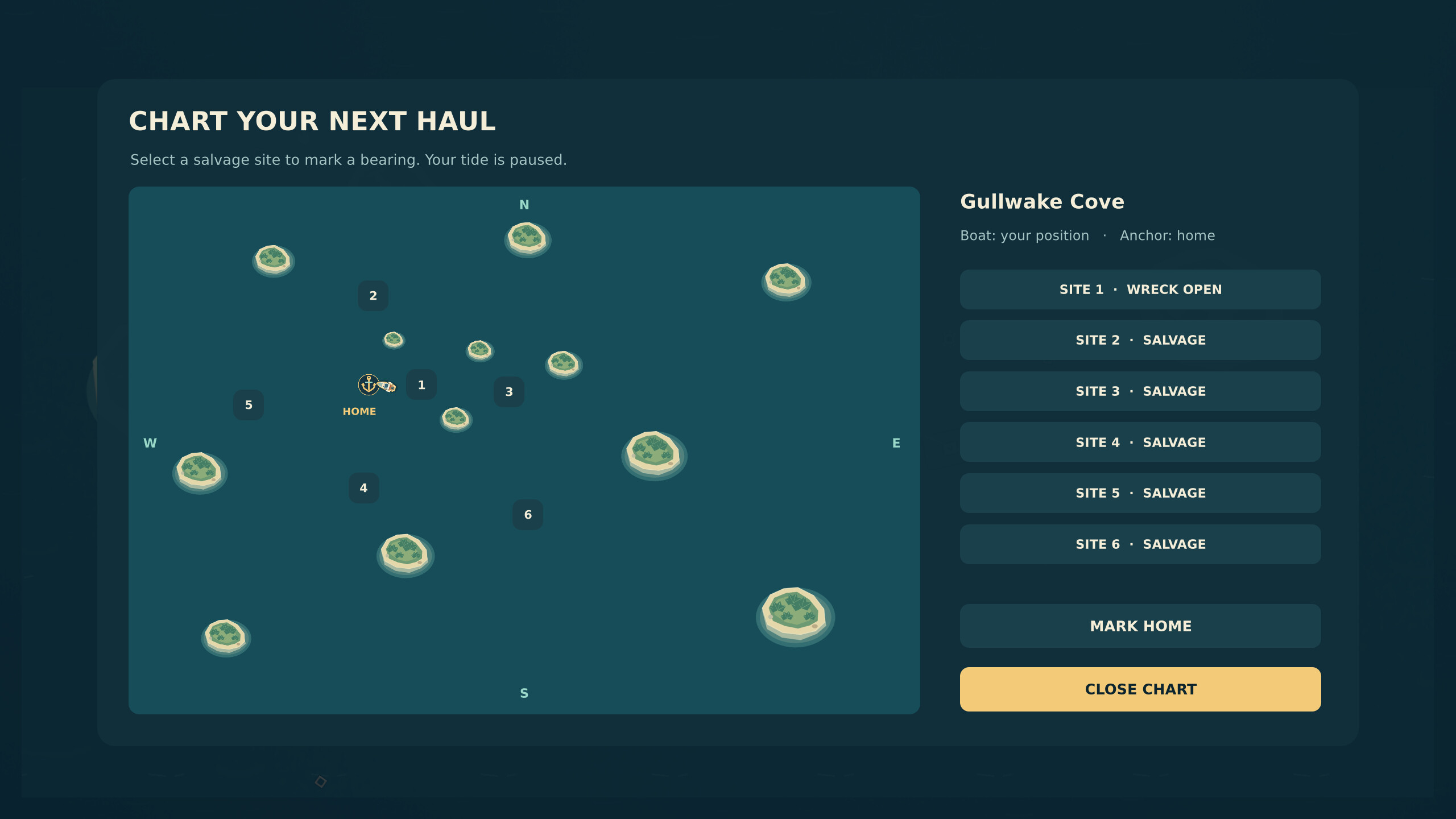Viewport: 1456px width, 819px height.
Task: Click the island directly under the N label
Action: click(527, 239)
